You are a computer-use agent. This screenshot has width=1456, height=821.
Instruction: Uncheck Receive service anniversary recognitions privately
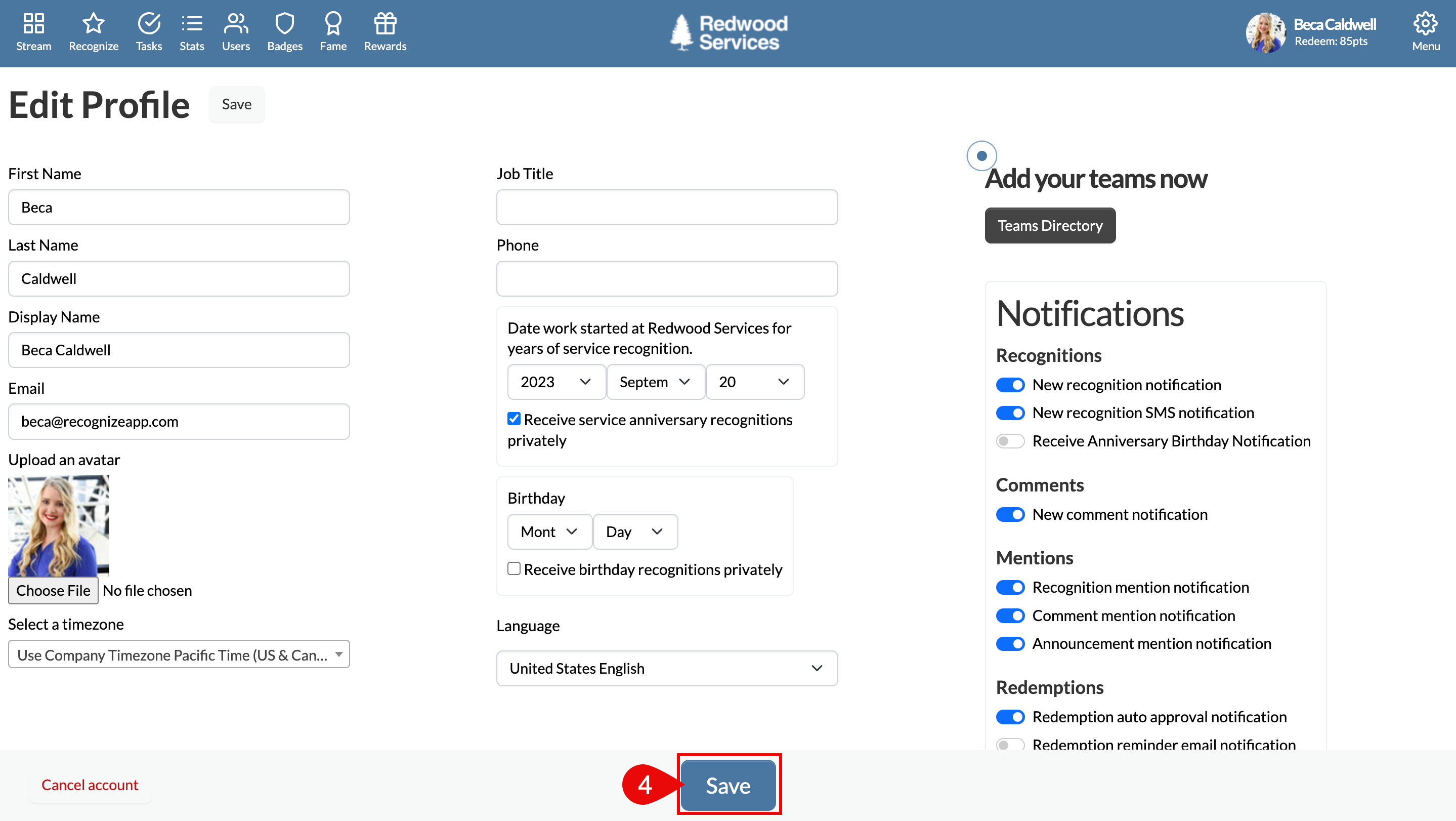(513, 419)
